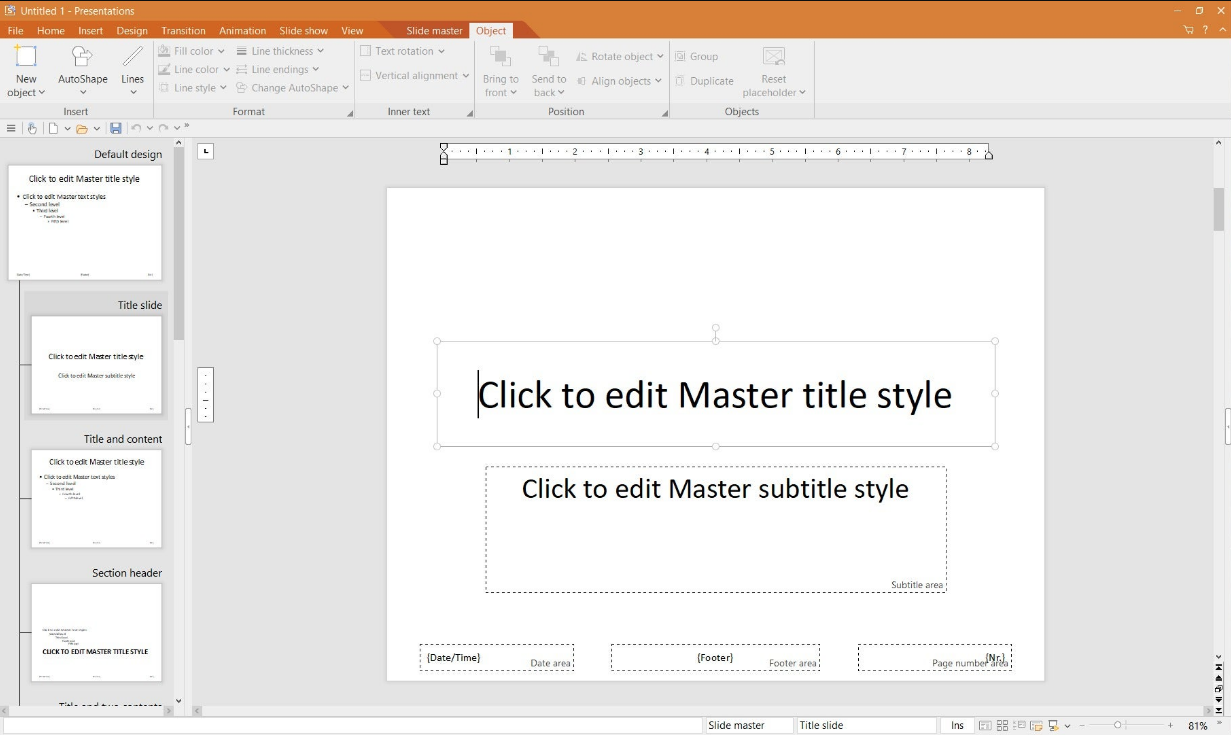Image resolution: width=1231 pixels, height=735 pixels.
Task: Click the Duplicate button
Action: [x=704, y=81]
